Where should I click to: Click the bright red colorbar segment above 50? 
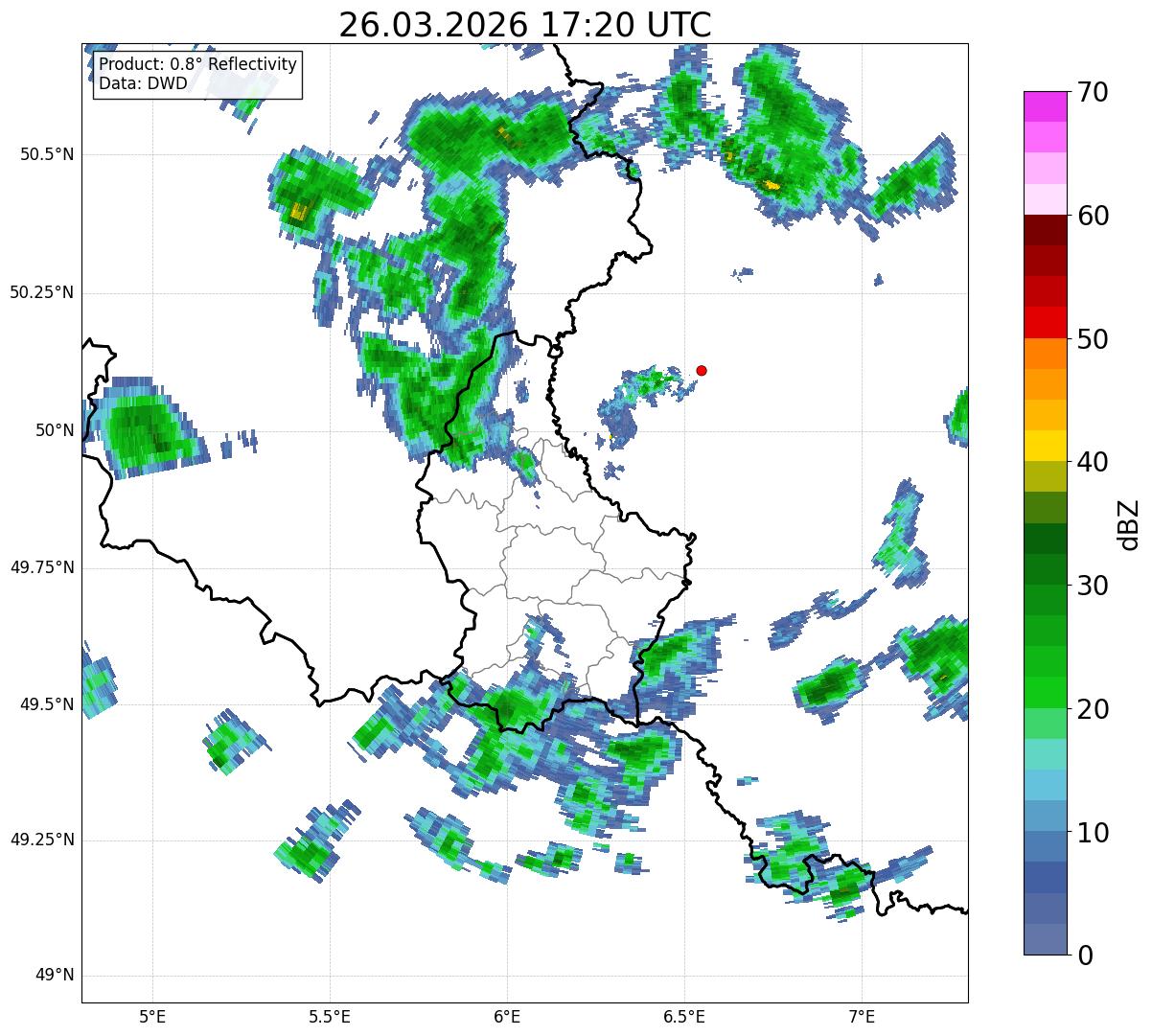1046,323
